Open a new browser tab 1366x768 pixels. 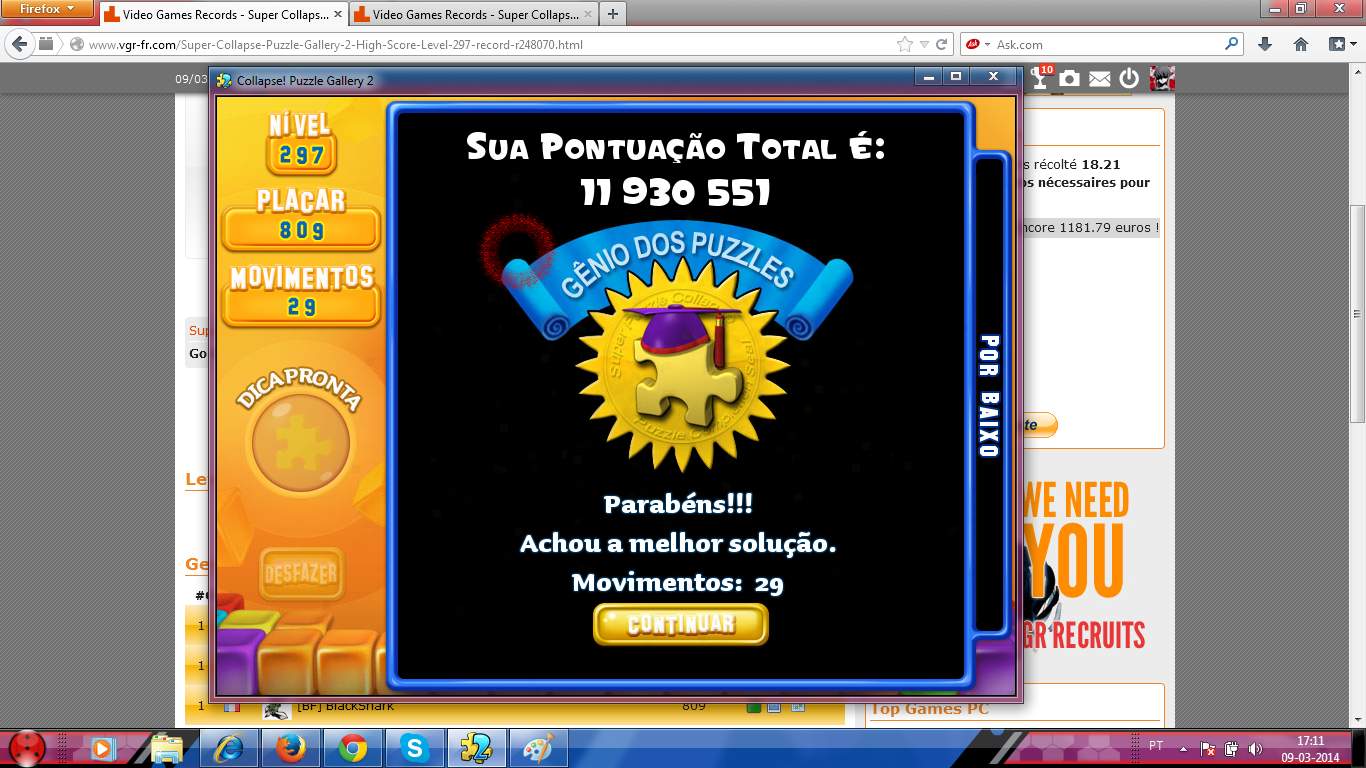point(613,14)
